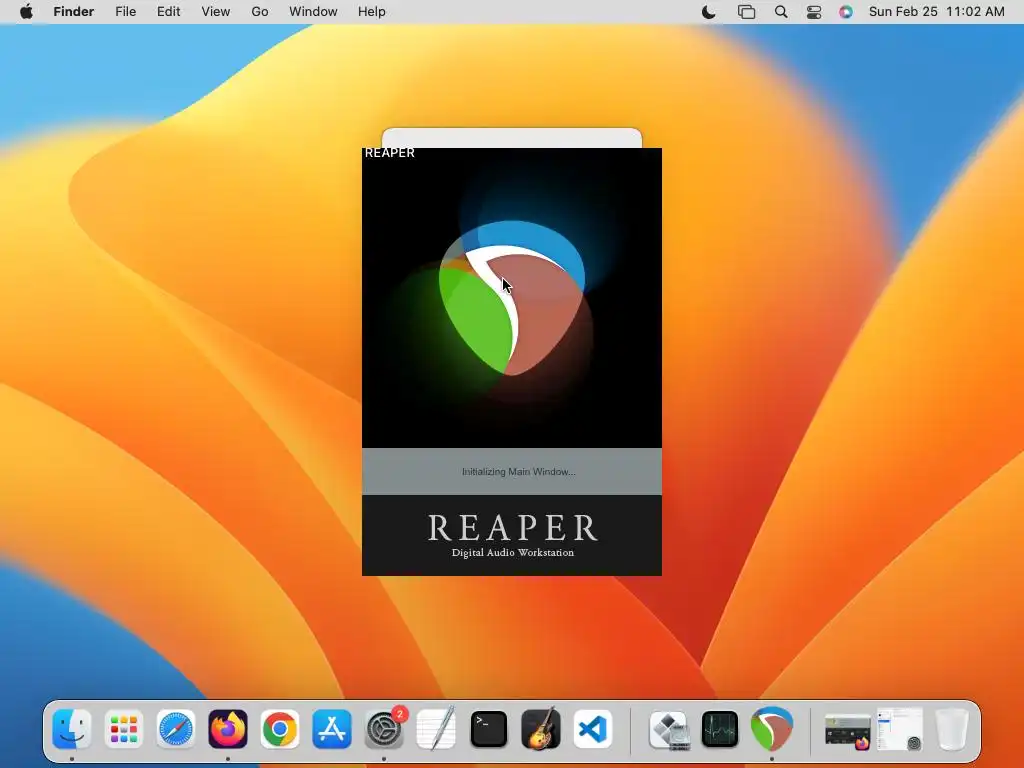The image size is (1024, 768).
Task: Open Spotlight search magnifier
Action: 781,12
